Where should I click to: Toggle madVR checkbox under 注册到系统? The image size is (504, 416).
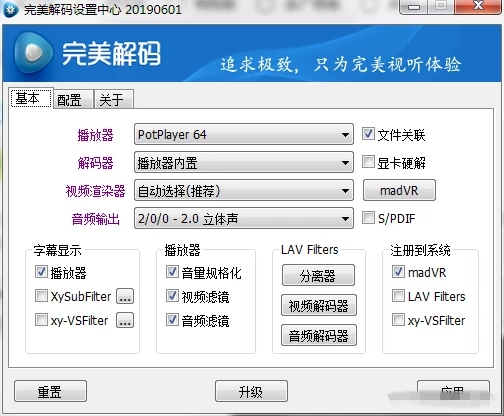pos(398,272)
